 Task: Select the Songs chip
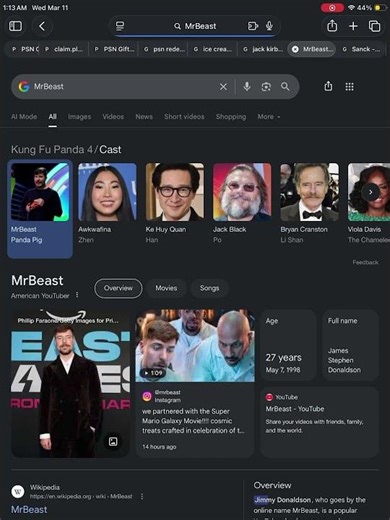click(x=209, y=288)
